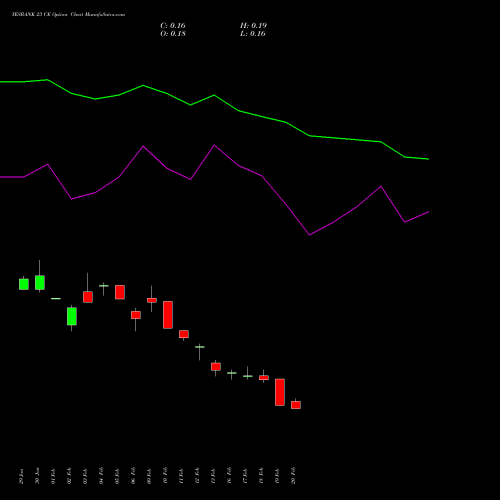Click the close value "C: 0.16"
The height and width of the screenshot is (500, 500).
pyautogui.click(x=173, y=26)
